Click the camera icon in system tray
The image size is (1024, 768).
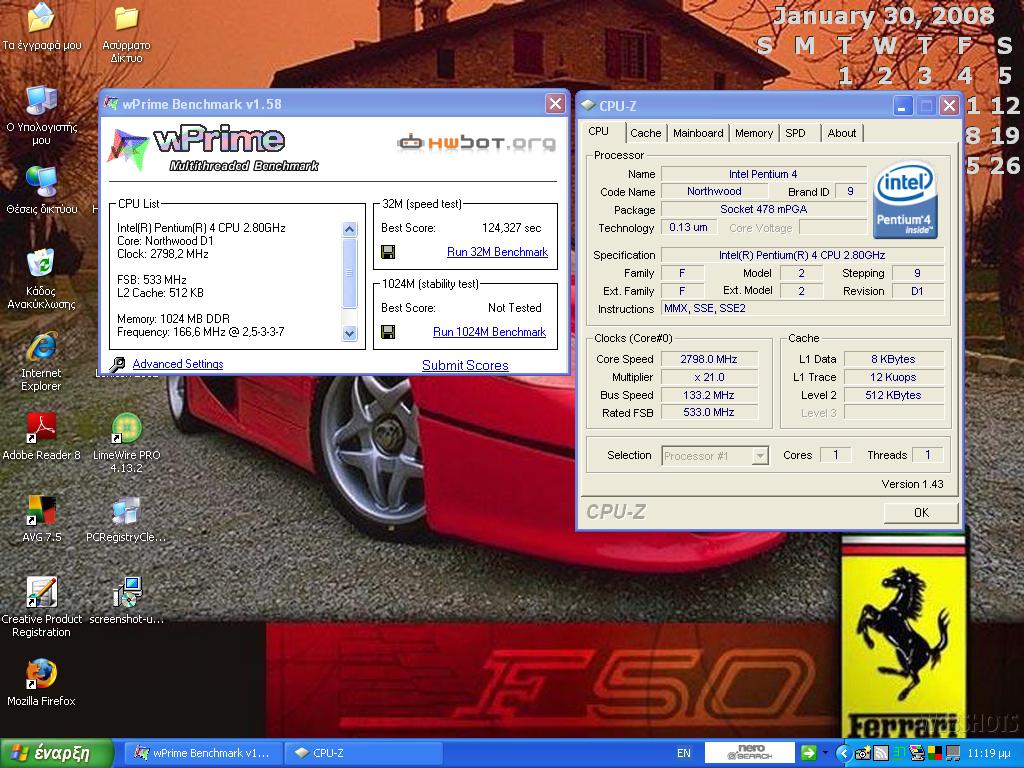point(862,754)
